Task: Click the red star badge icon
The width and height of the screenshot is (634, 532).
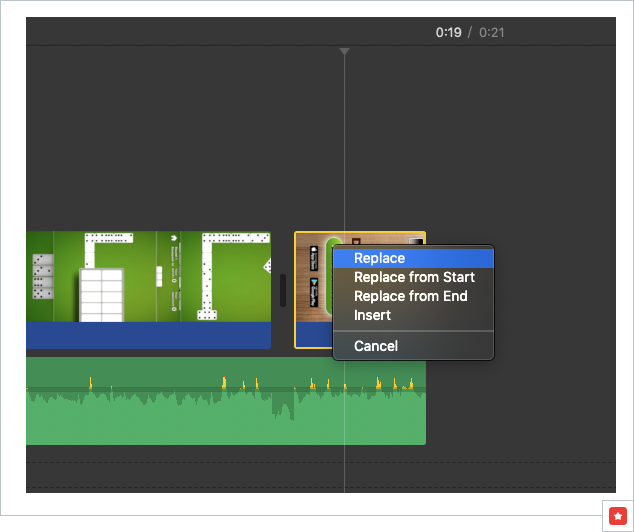Action: (616, 515)
